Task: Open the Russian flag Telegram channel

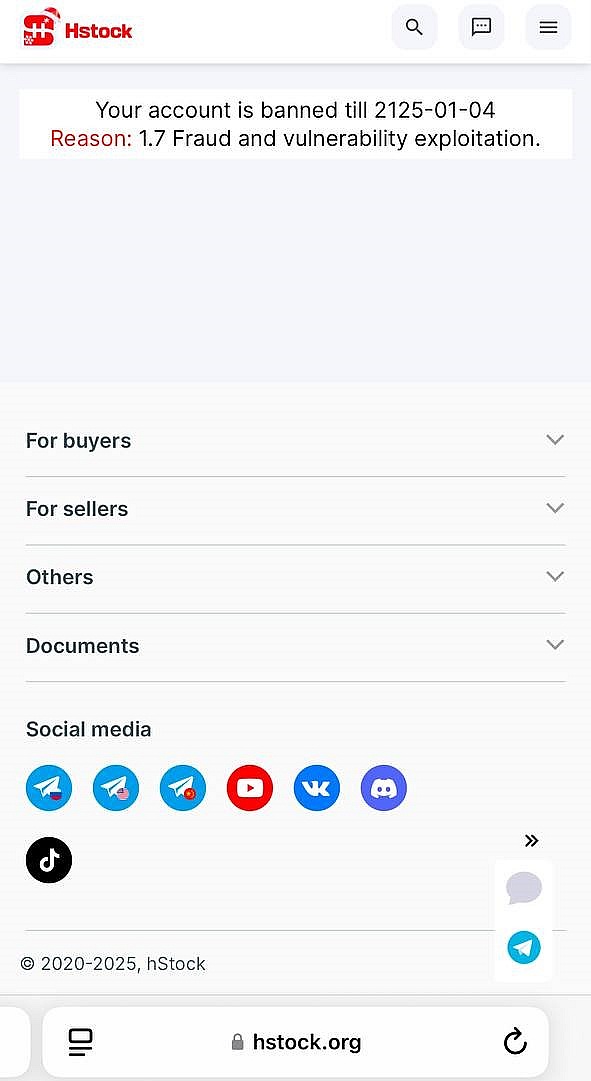Action: 49,788
